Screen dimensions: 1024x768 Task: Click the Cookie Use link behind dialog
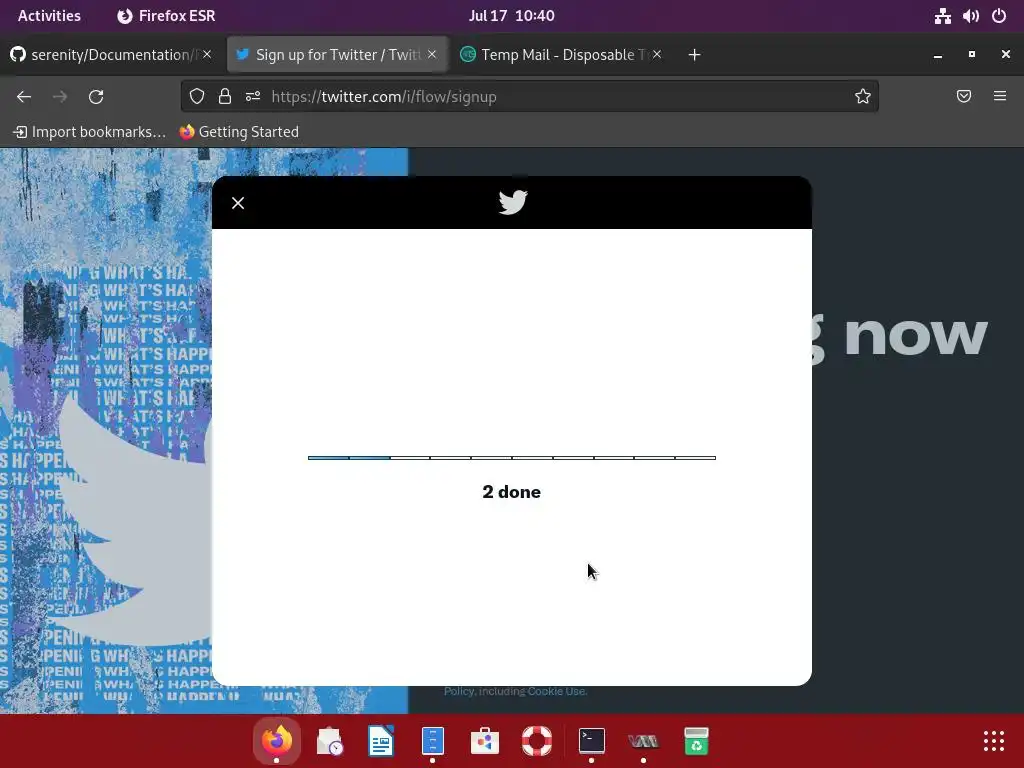tap(557, 691)
